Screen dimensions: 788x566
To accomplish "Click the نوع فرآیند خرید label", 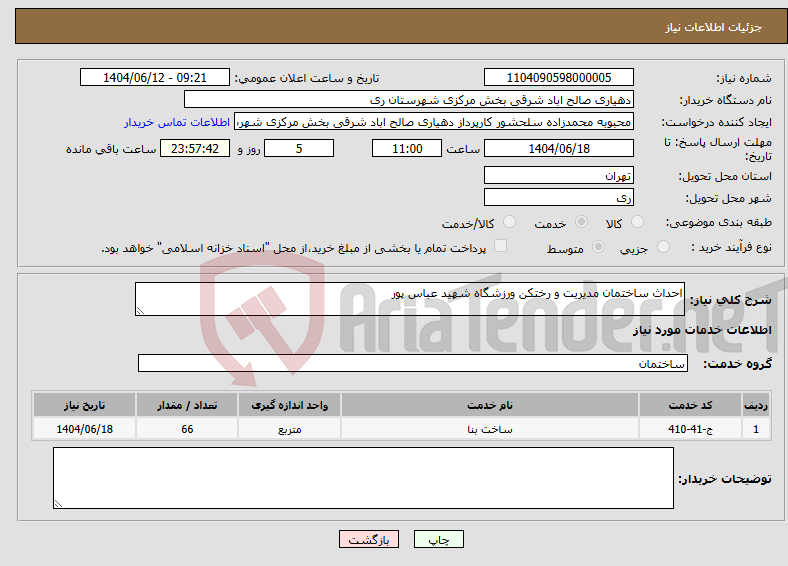I will [731, 247].
